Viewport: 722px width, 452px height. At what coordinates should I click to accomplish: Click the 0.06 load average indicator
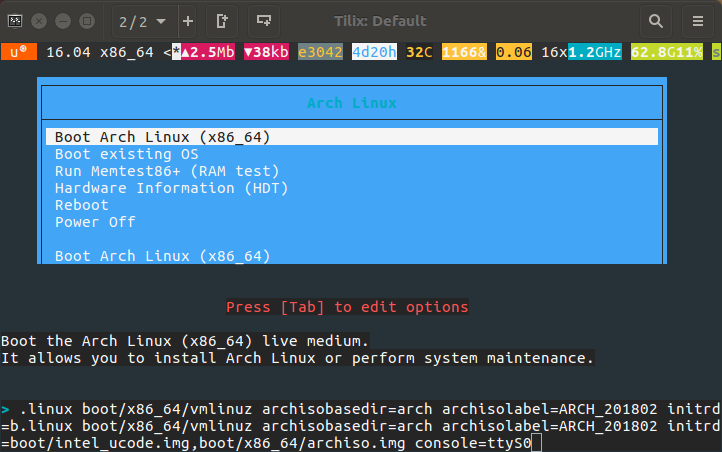coord(514,52)
